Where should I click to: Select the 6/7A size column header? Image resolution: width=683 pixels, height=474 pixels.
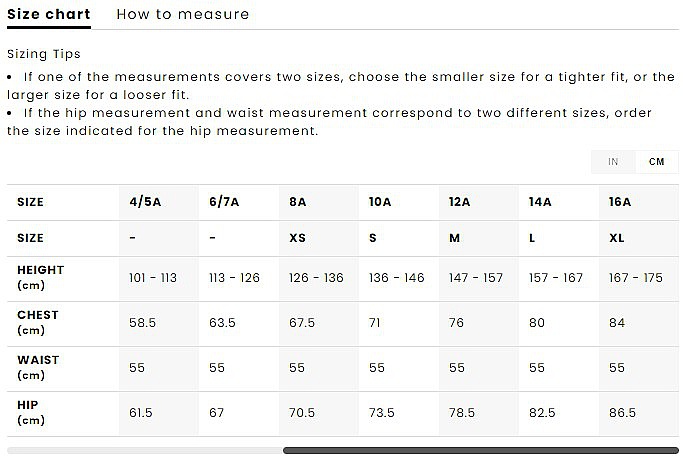pos(225,202)
